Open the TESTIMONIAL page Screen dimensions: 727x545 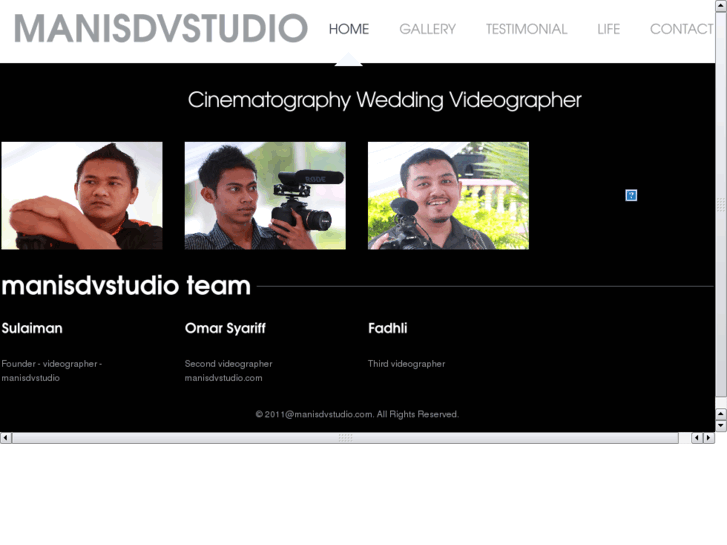[526, 29]
